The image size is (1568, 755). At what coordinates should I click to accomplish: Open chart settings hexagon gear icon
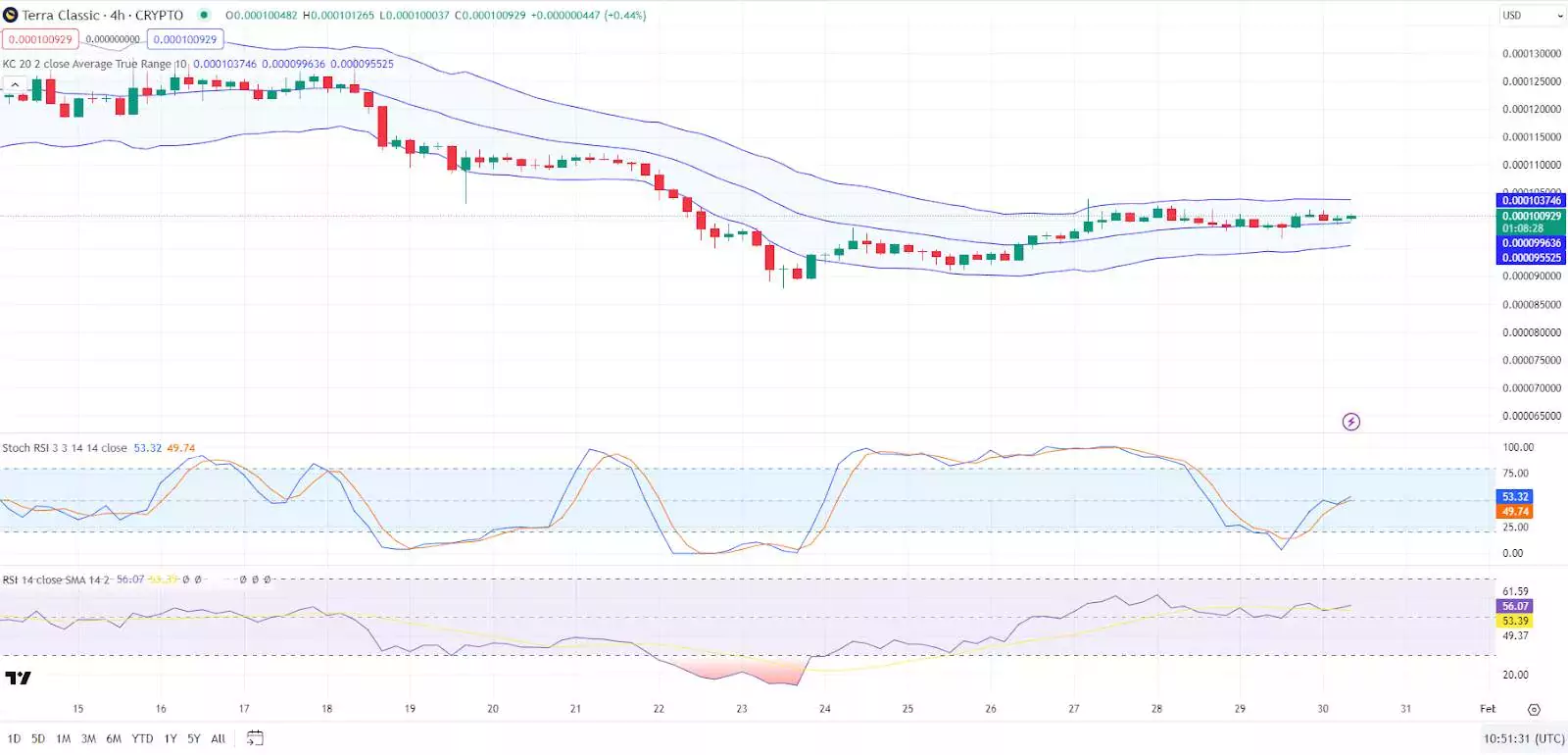(1534, 709)
